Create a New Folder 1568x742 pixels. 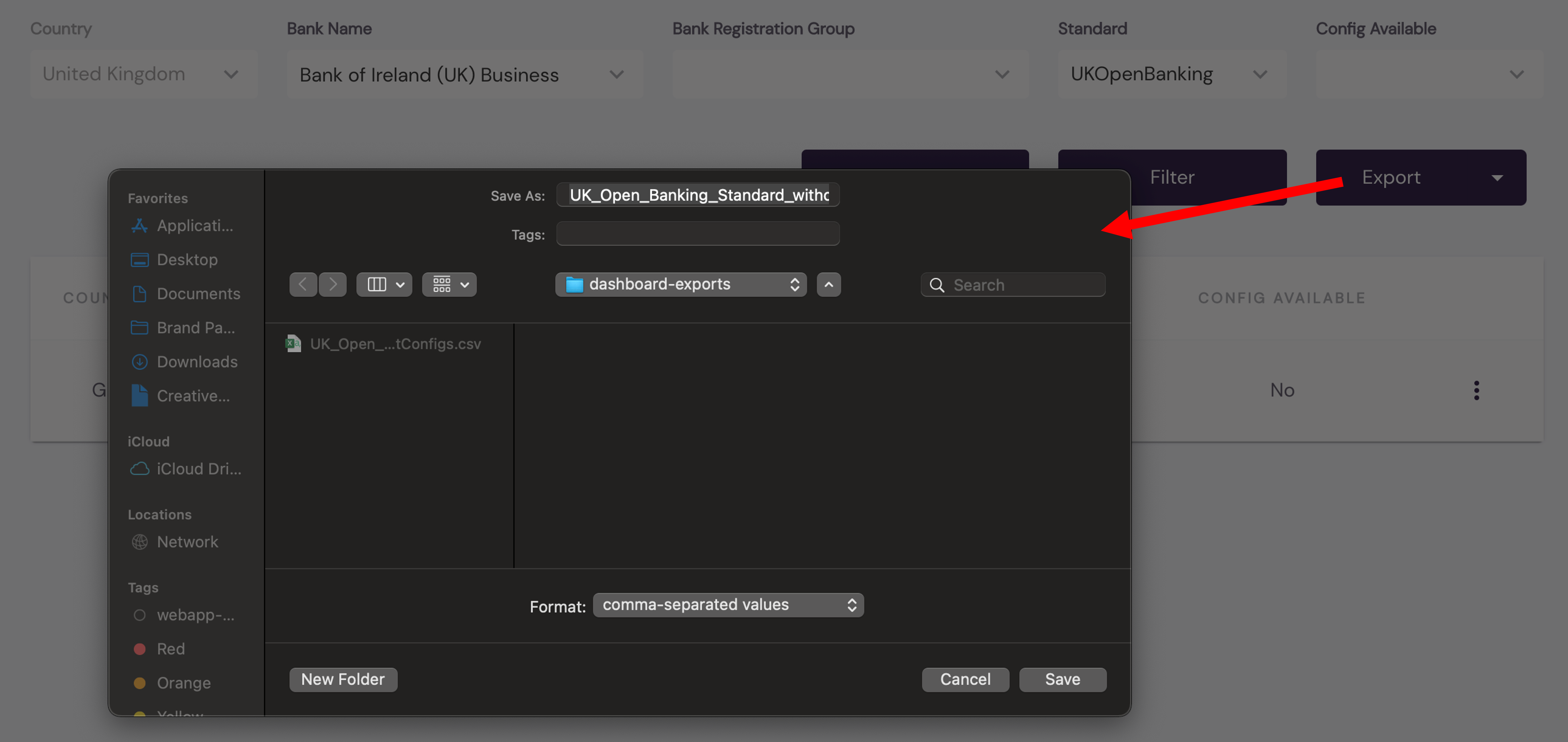pyautogui.click(x=343, y=679)
